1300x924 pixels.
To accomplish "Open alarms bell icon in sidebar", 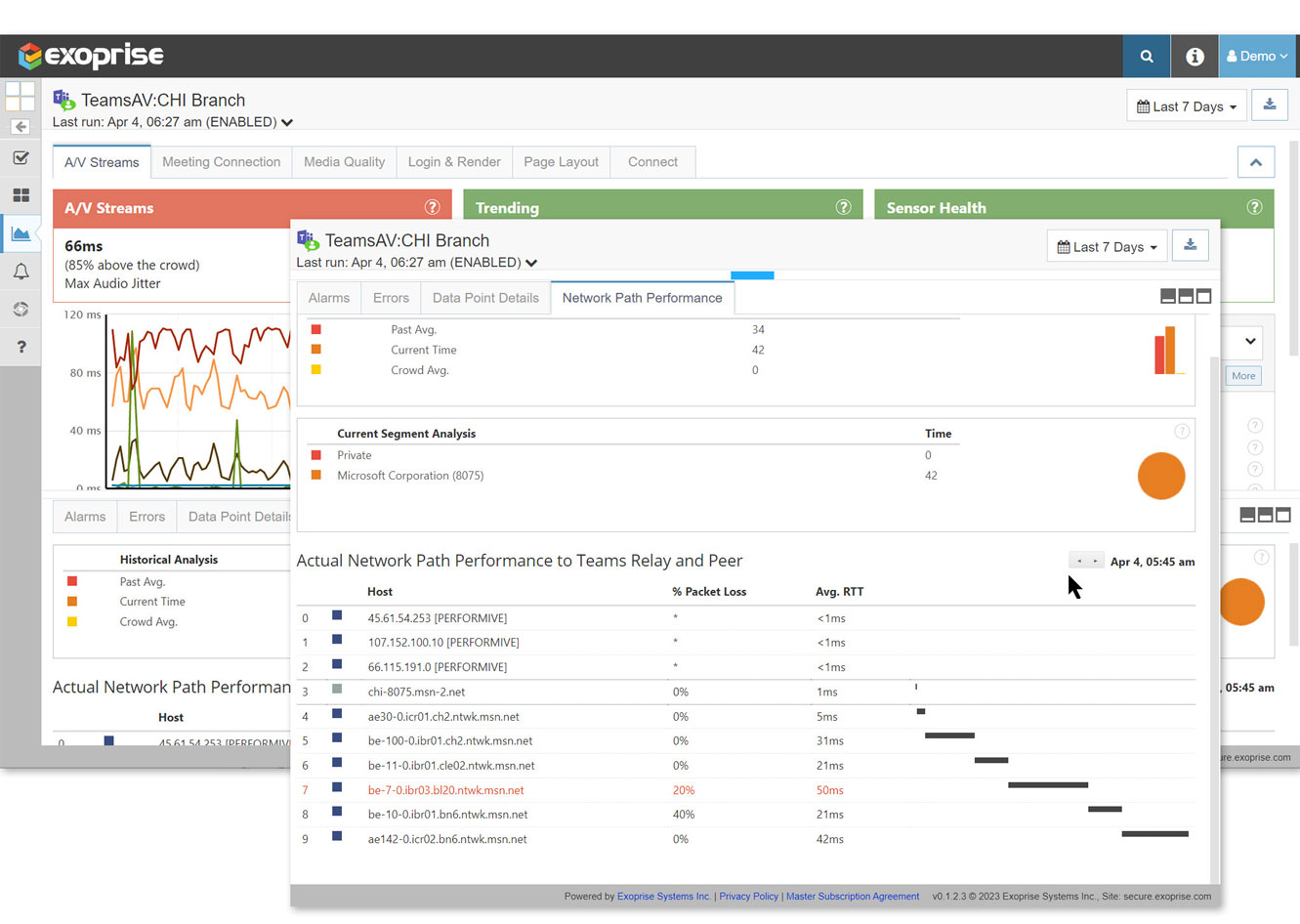I will (x=21, y=272).
